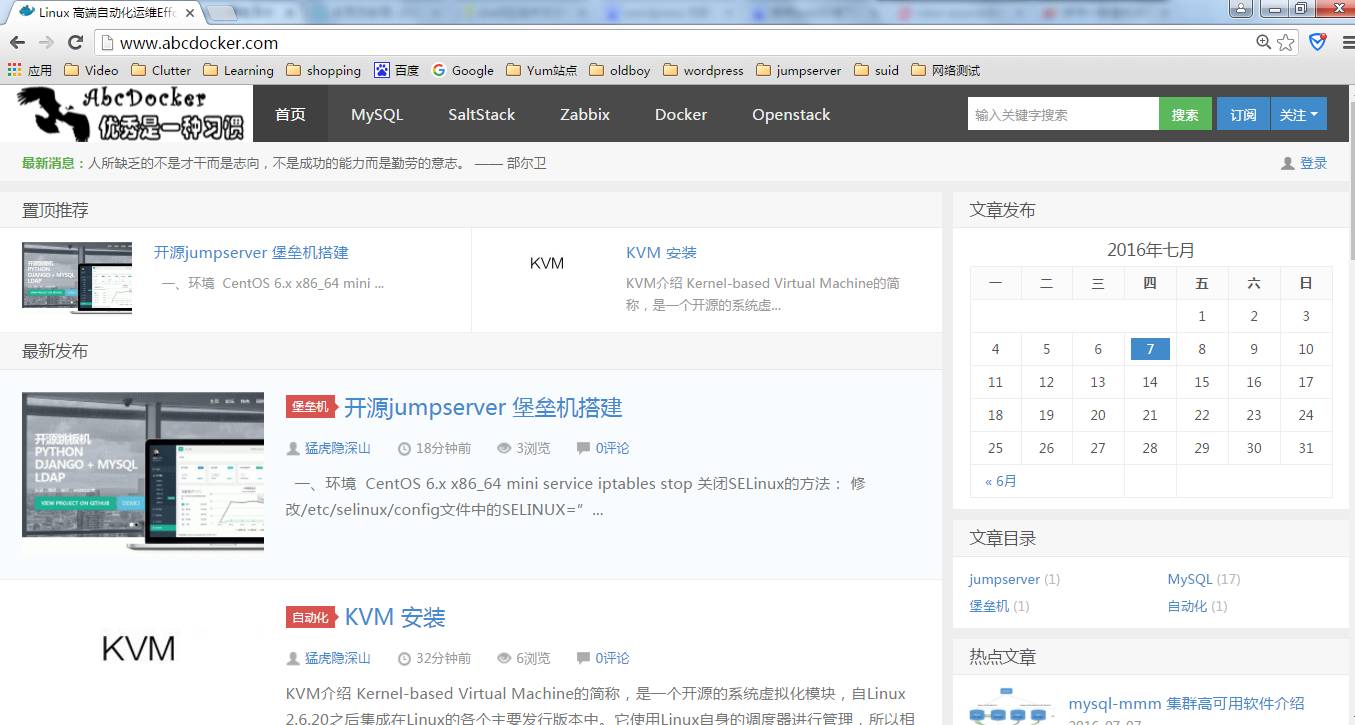Open the 堡垒机 (1) category link
The image size is (1355, 725).
tap(989, 606)
